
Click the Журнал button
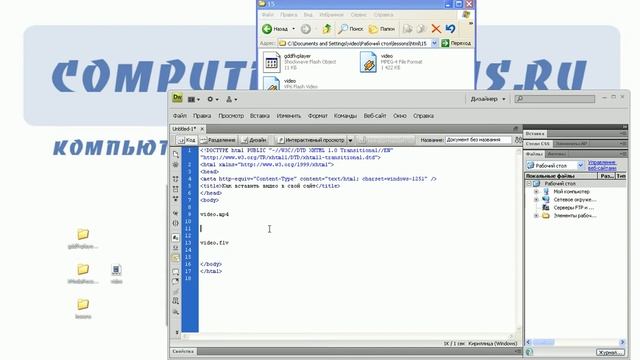point(610,352)
